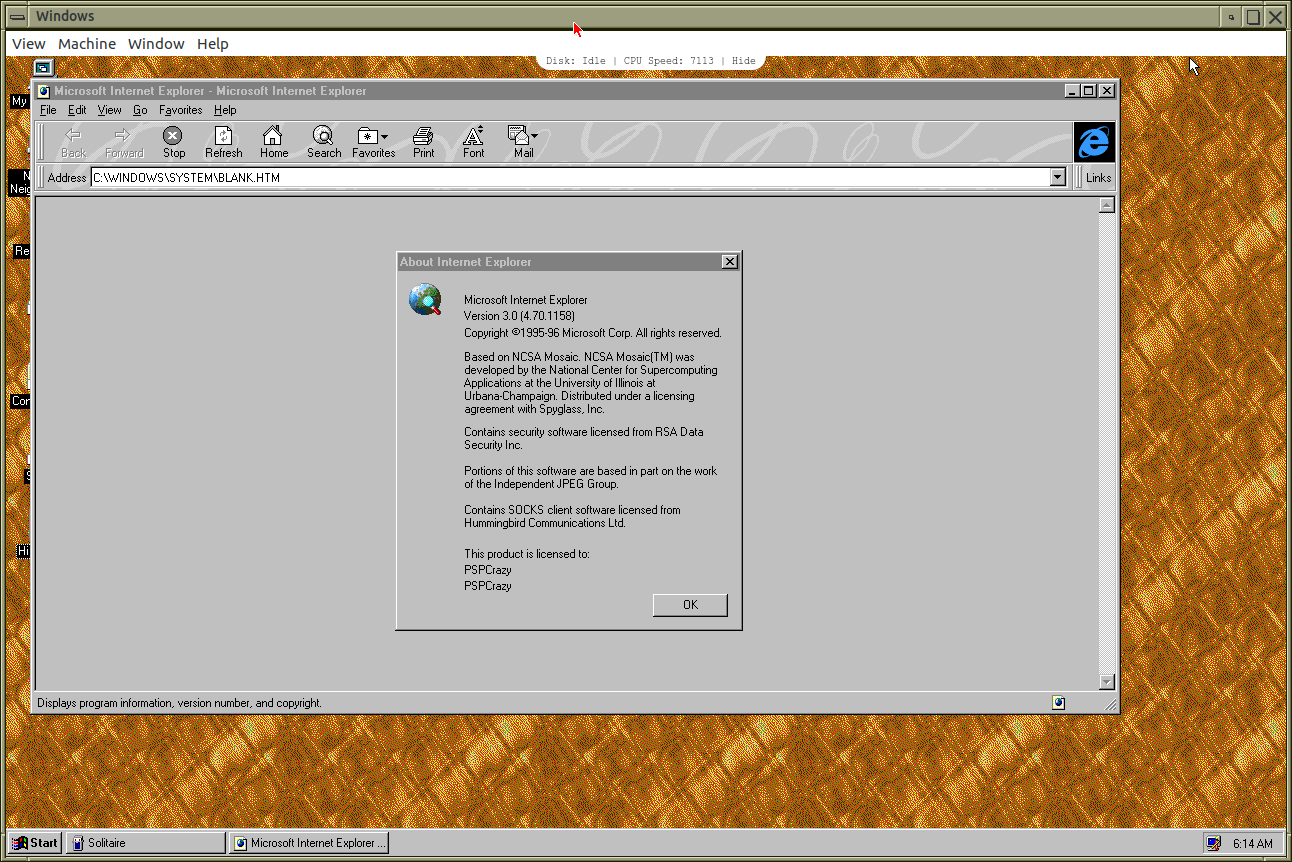1292x862 pixels.
Task: Open the Start menu
Action: tap(35, 843)
